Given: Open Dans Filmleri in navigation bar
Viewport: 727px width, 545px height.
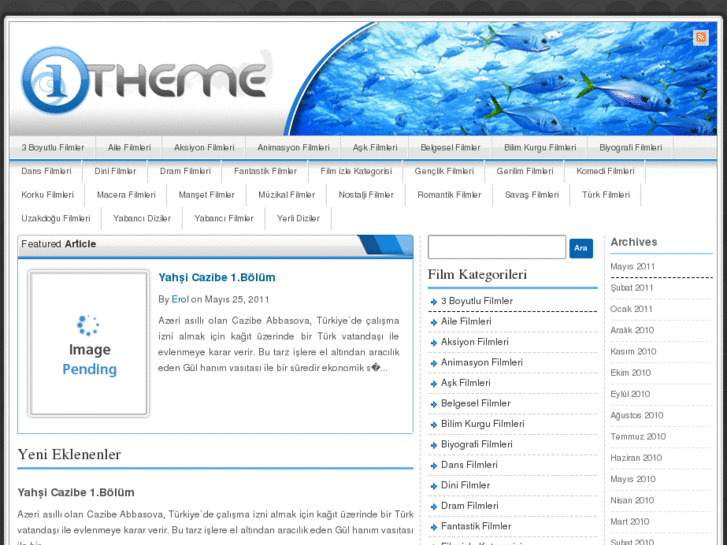Looking at the screenshot, I should (x=46, y=171).
